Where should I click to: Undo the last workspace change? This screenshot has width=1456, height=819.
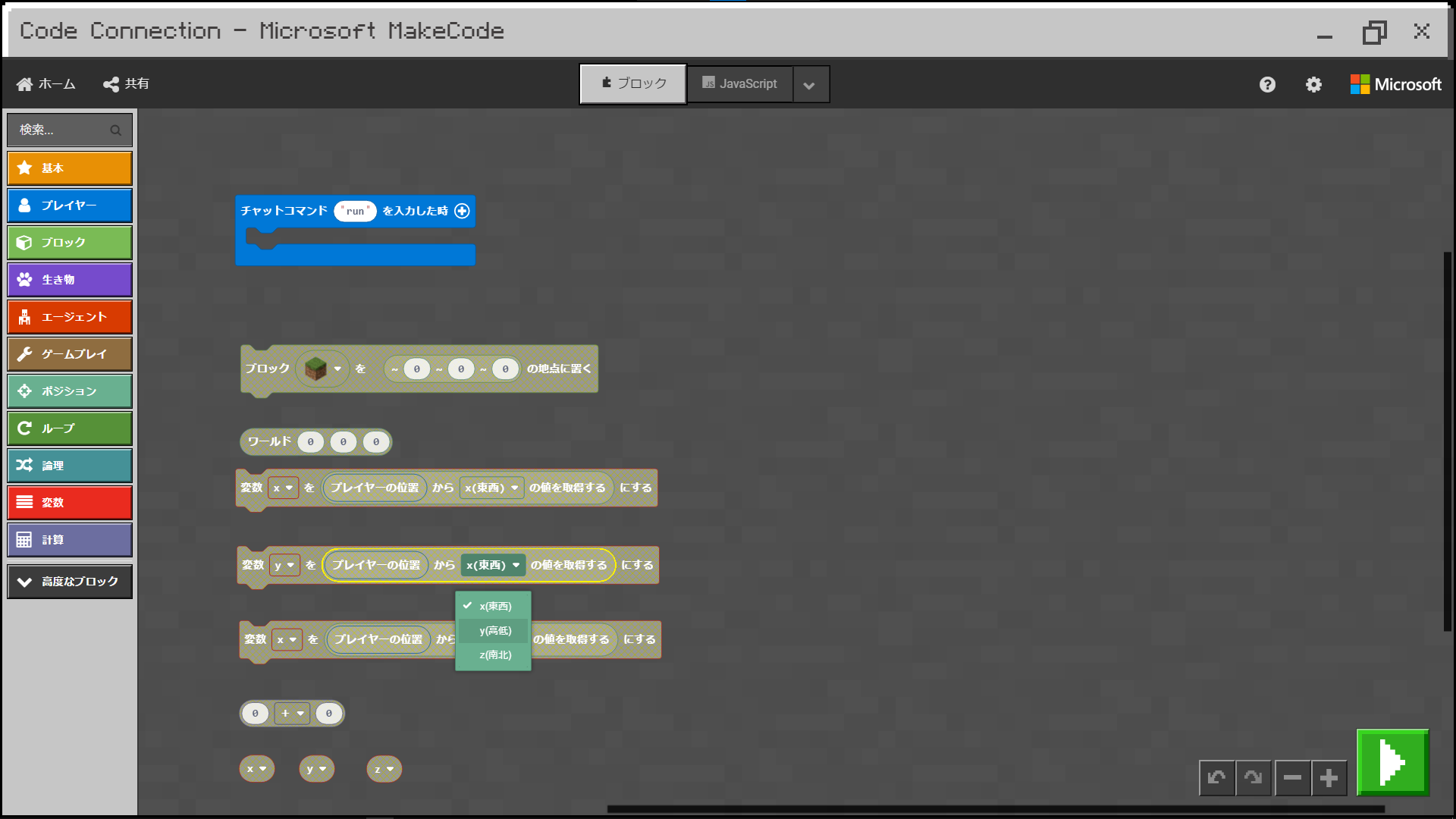coord(1216,777)
